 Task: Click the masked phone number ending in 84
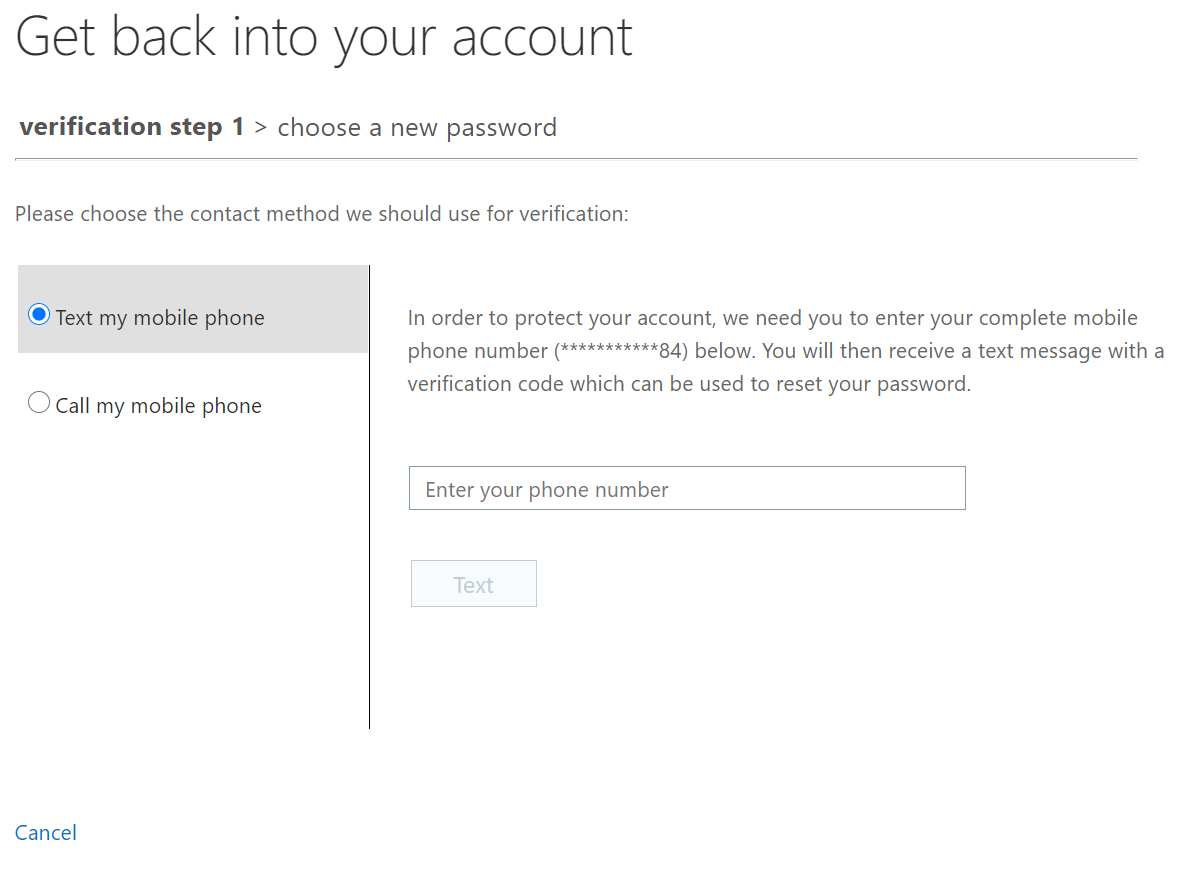(x=621, y=351)
